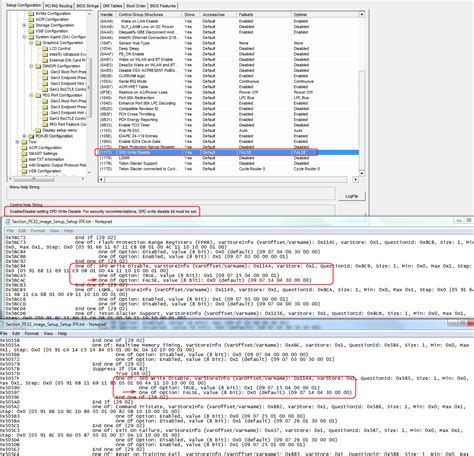Select the Restore on AC/Power Loss row

pos(229,92)
